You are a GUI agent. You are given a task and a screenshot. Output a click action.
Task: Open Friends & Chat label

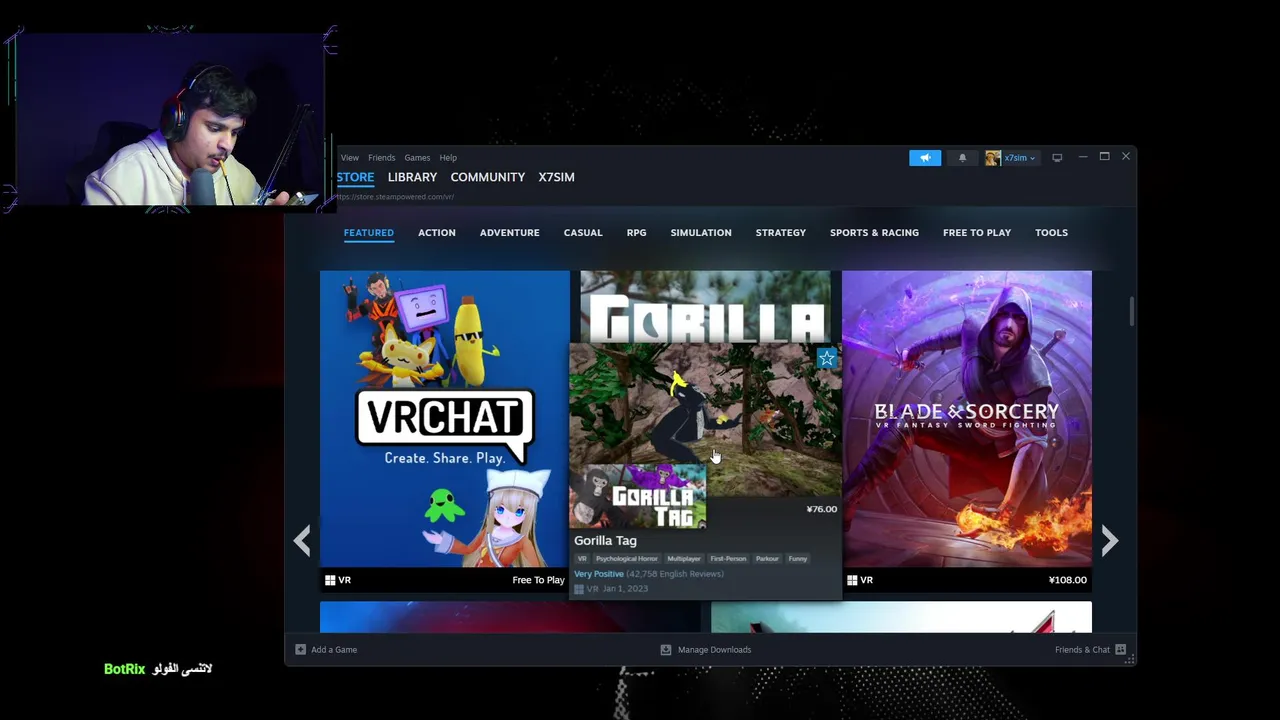1082,650
